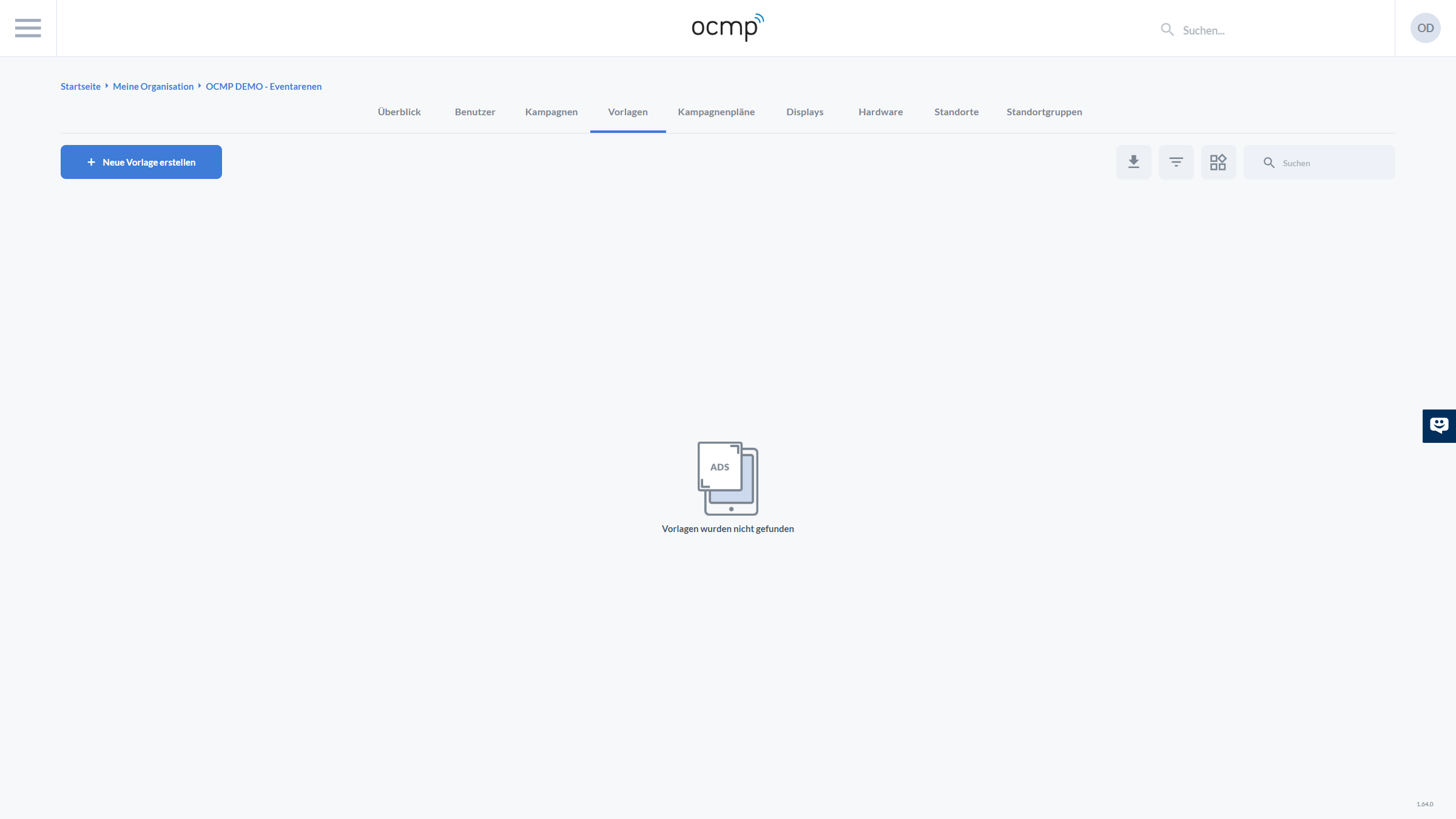Click the download export icon
This screenshot has height=819, width=1456.
1133,162
